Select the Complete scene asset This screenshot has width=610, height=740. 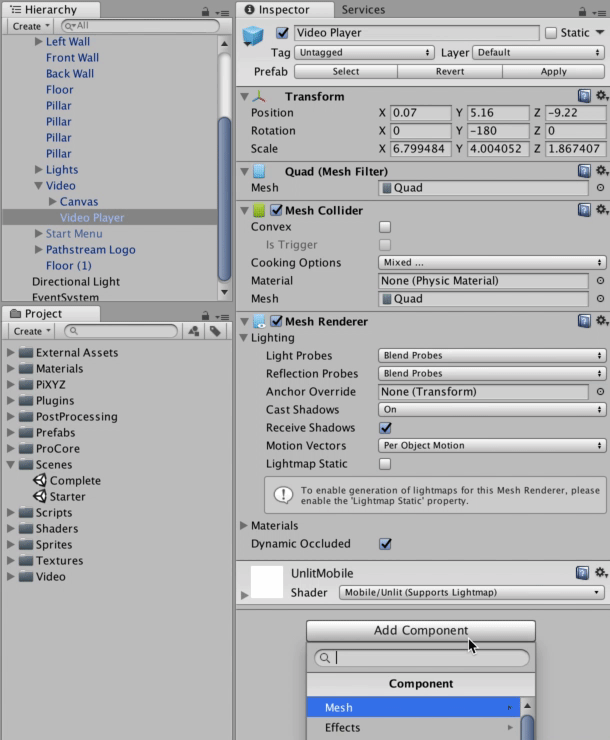point(74,480)
